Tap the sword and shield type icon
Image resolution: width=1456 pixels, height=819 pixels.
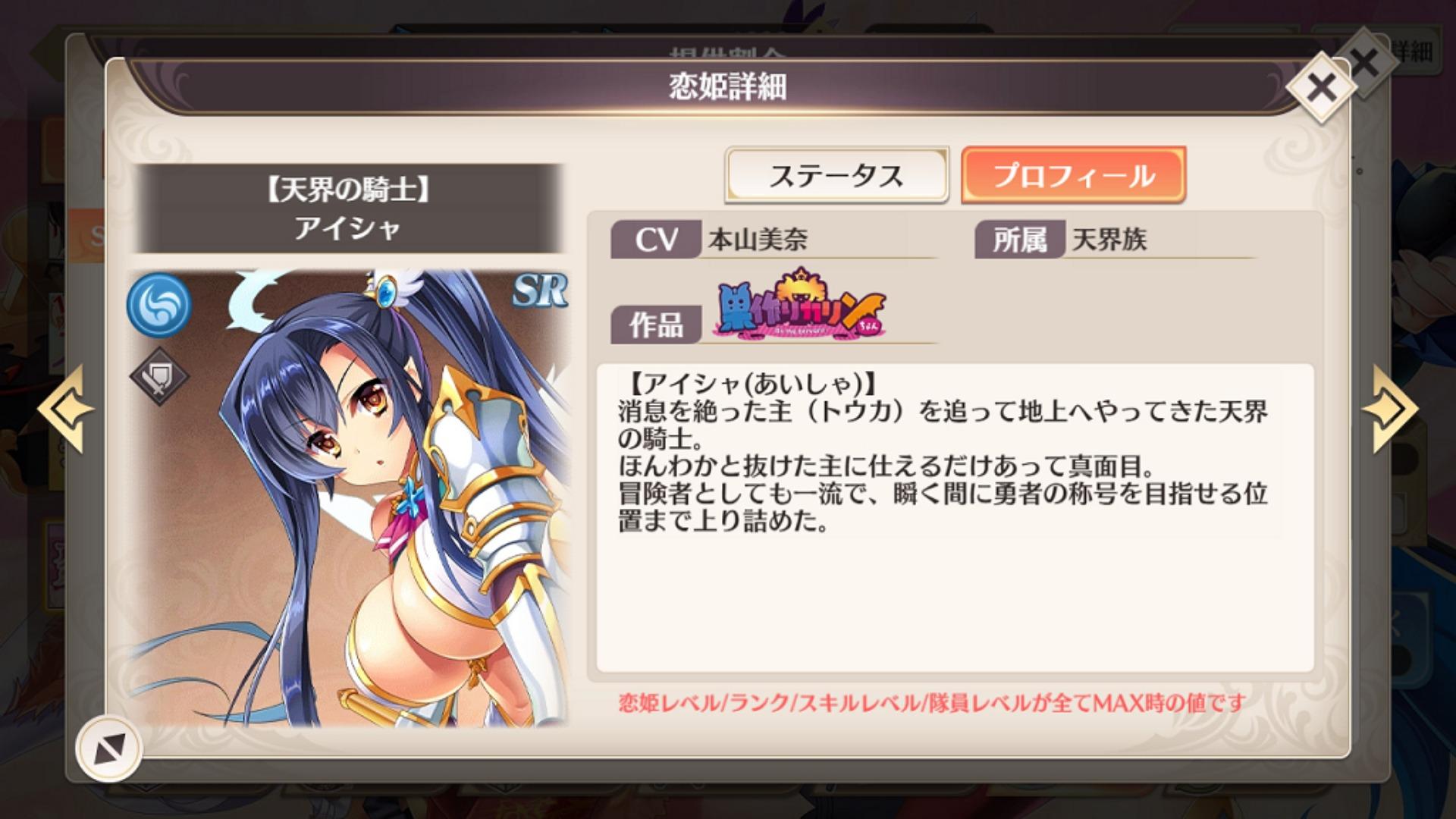point(159,376)
